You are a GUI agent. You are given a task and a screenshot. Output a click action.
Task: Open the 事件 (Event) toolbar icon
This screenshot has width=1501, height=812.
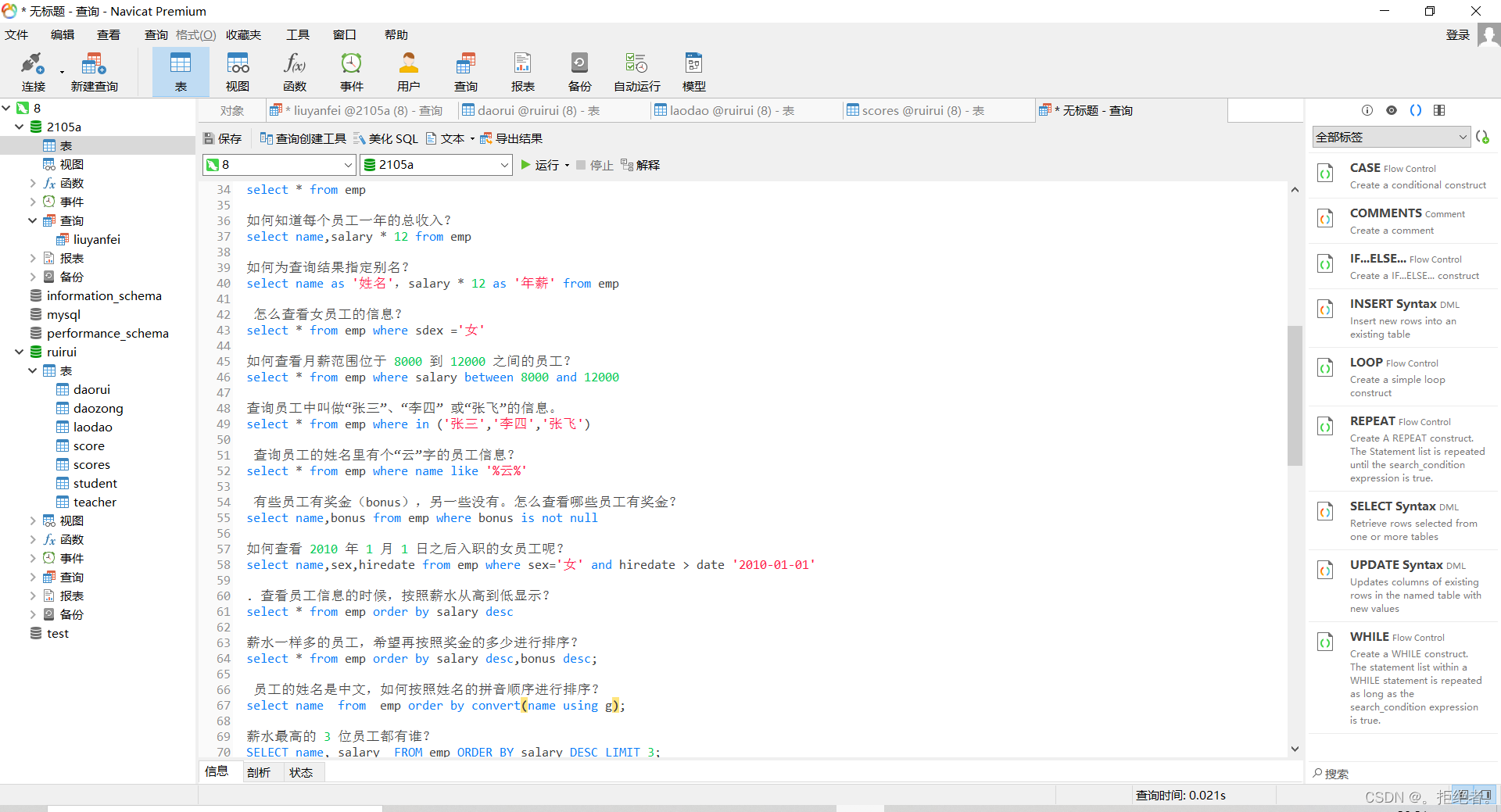pyautogui.click(x=352, y=72)
